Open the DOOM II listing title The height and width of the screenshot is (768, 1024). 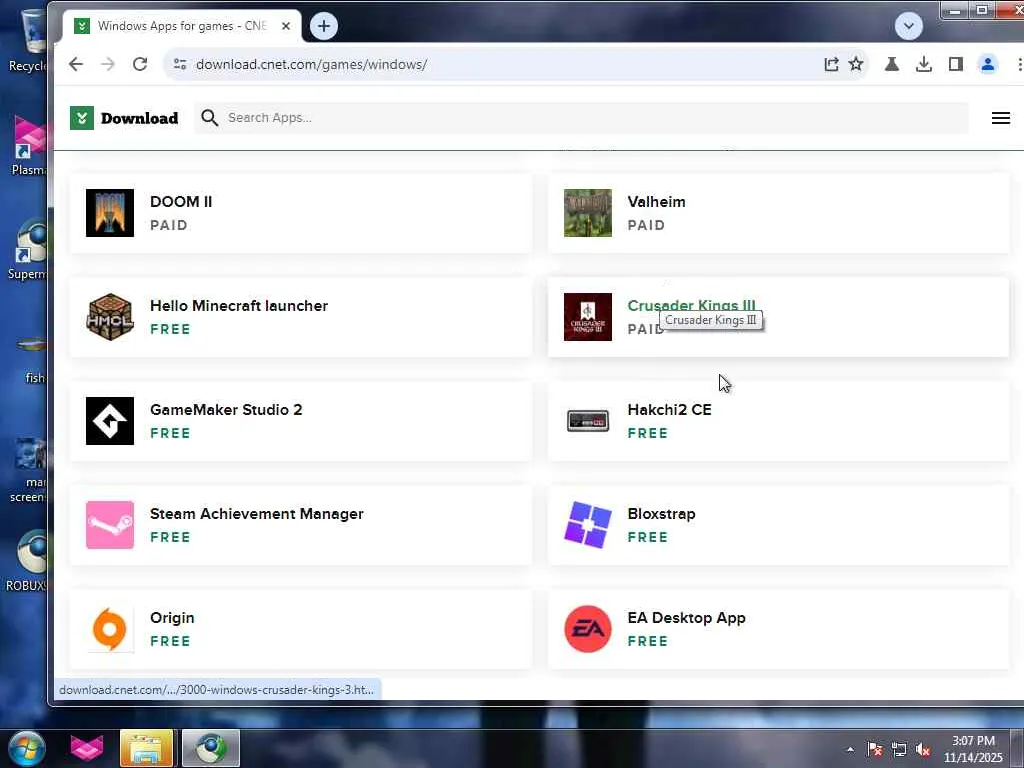pos(181,202)
